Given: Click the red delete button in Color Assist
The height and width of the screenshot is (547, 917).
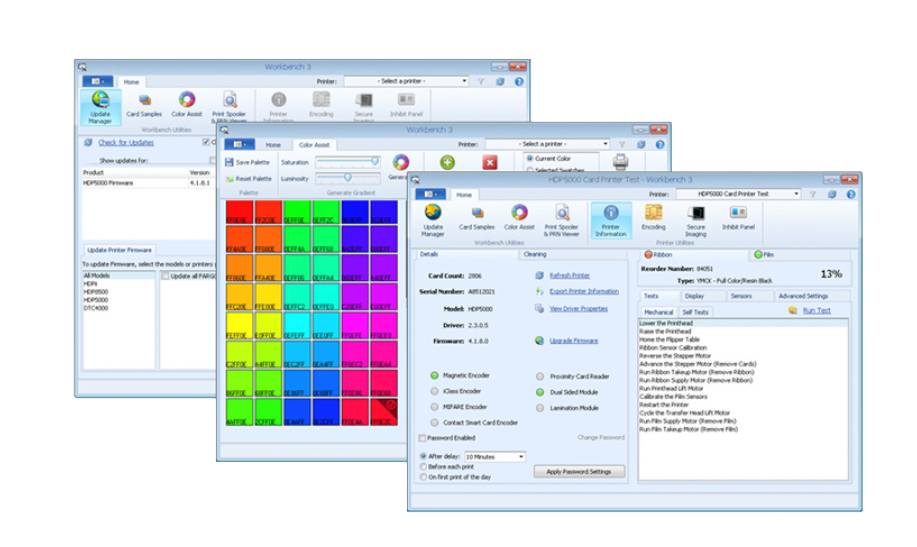Looking at the screenshot, I should tap(490, 162).
